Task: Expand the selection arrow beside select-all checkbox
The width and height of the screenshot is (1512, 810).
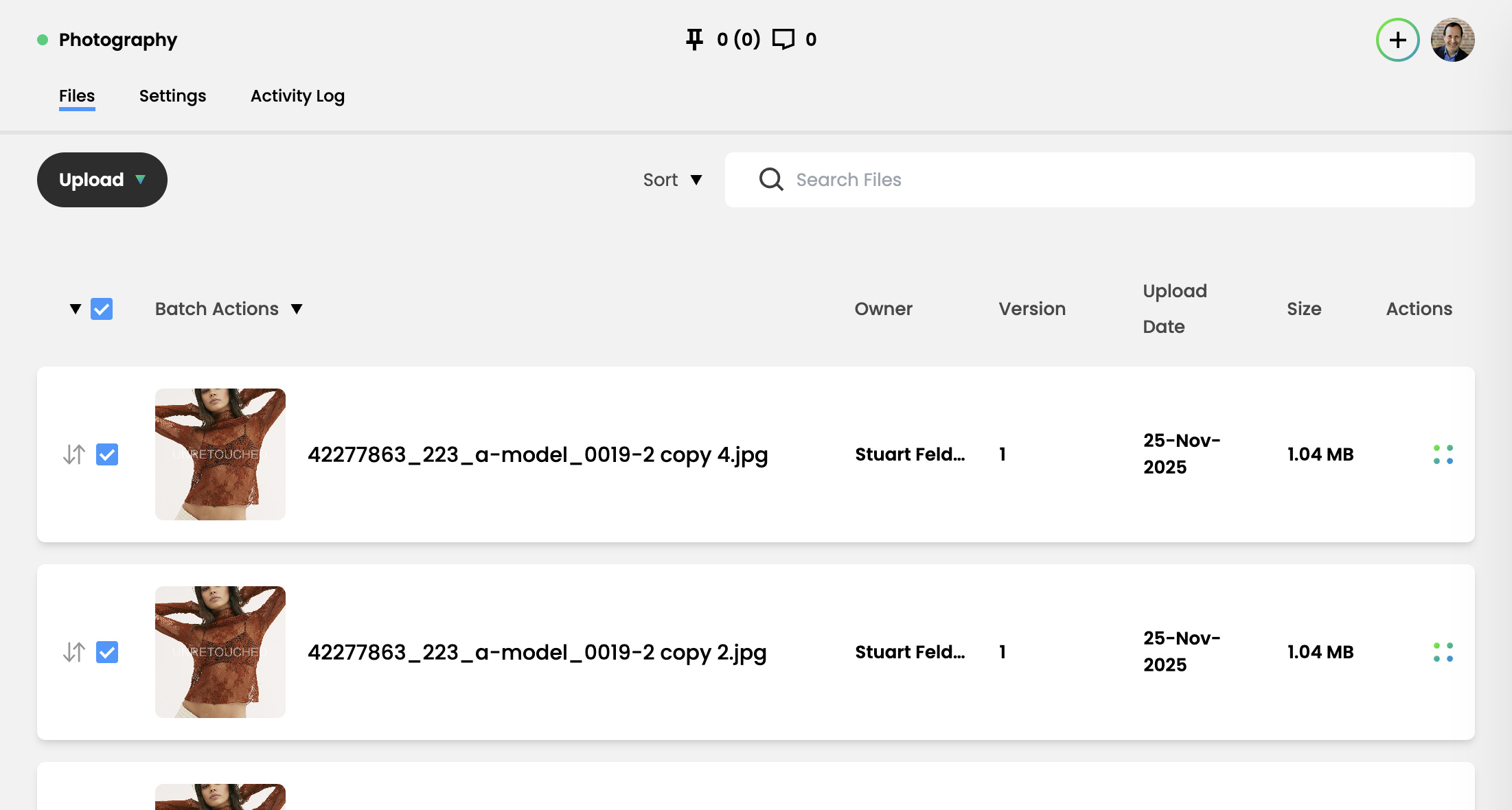Action: point(76,309)
